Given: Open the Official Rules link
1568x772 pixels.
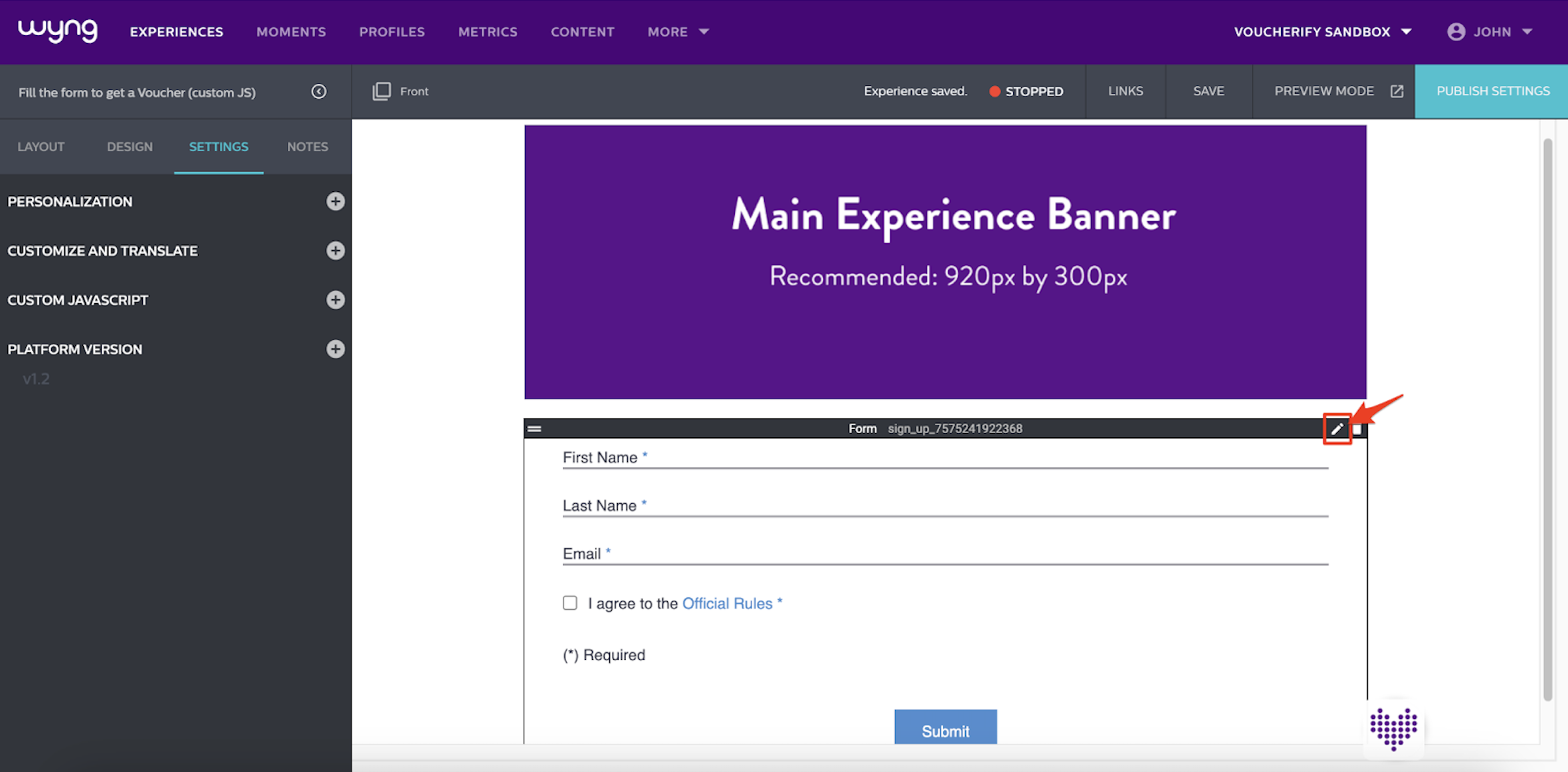Looking at the screenshot, I should pos(727,603).
